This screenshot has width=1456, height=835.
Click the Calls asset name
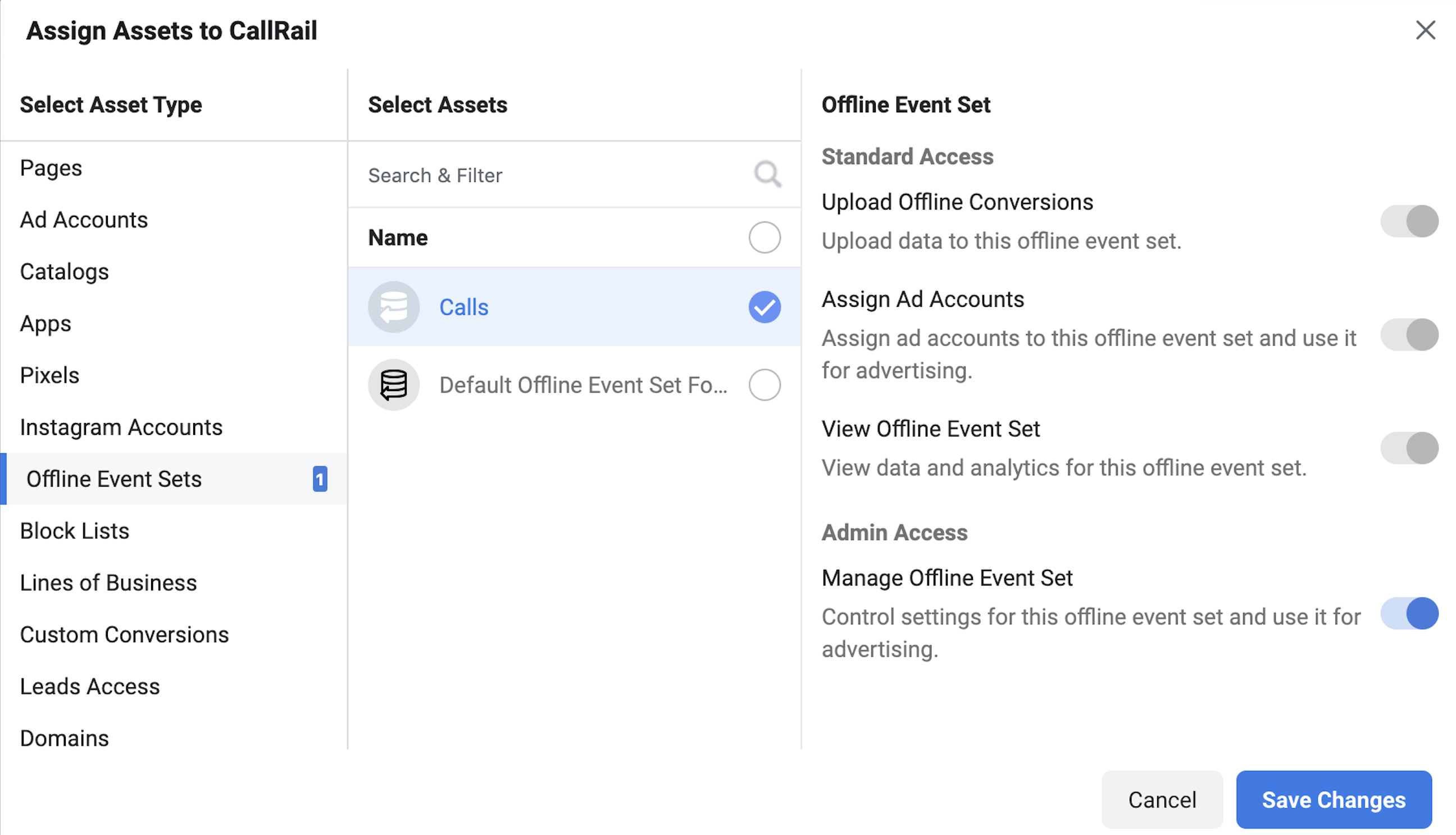pos(464,307)
